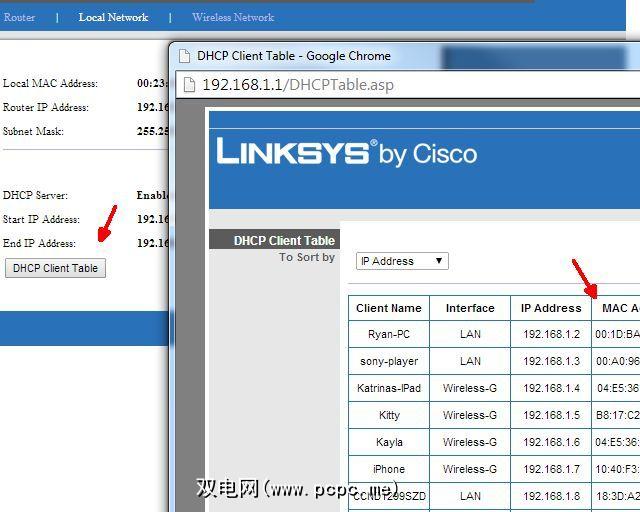640x512 pixels.
Task: Click the LAN interface cell for Ryan-PC
Action: (x=470, y=334)
